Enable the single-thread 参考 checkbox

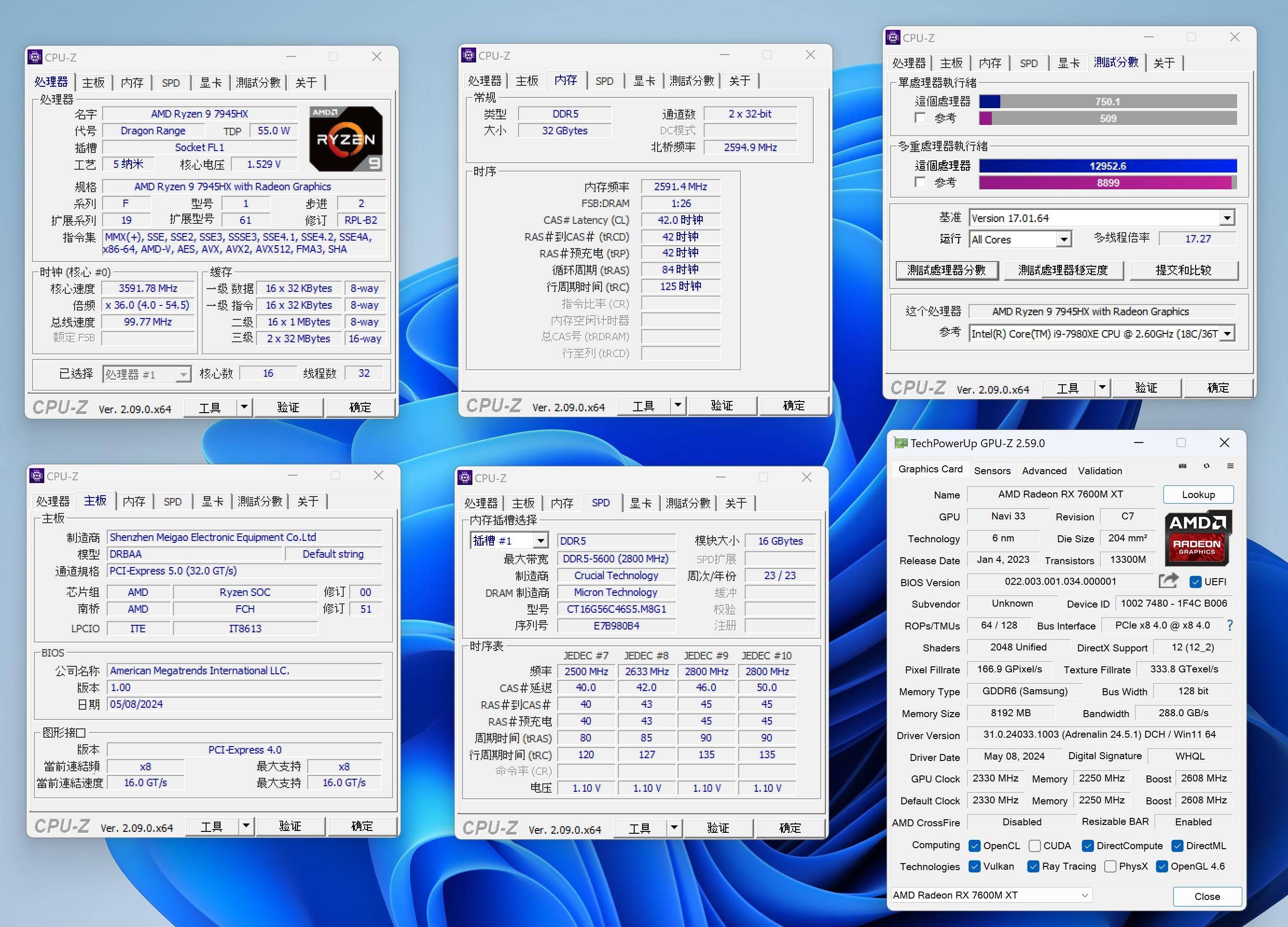tap(921, 118)
